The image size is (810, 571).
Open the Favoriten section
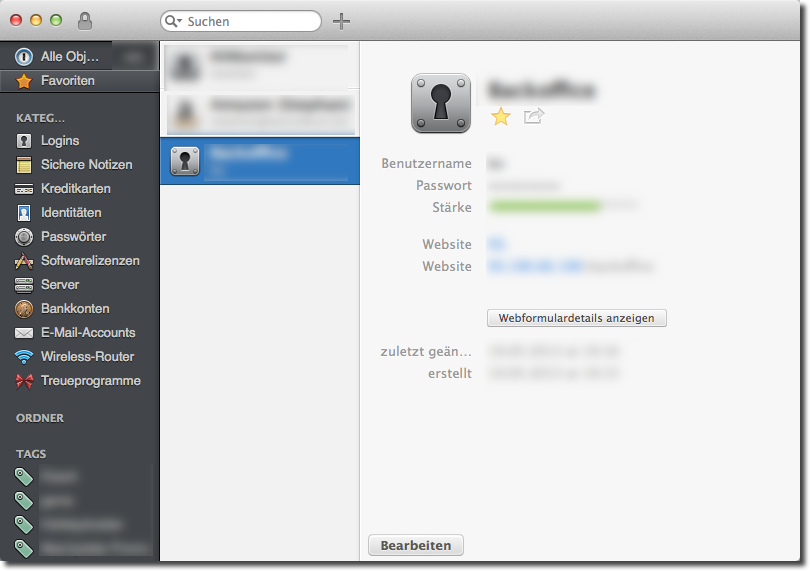[x=68, y=80]
